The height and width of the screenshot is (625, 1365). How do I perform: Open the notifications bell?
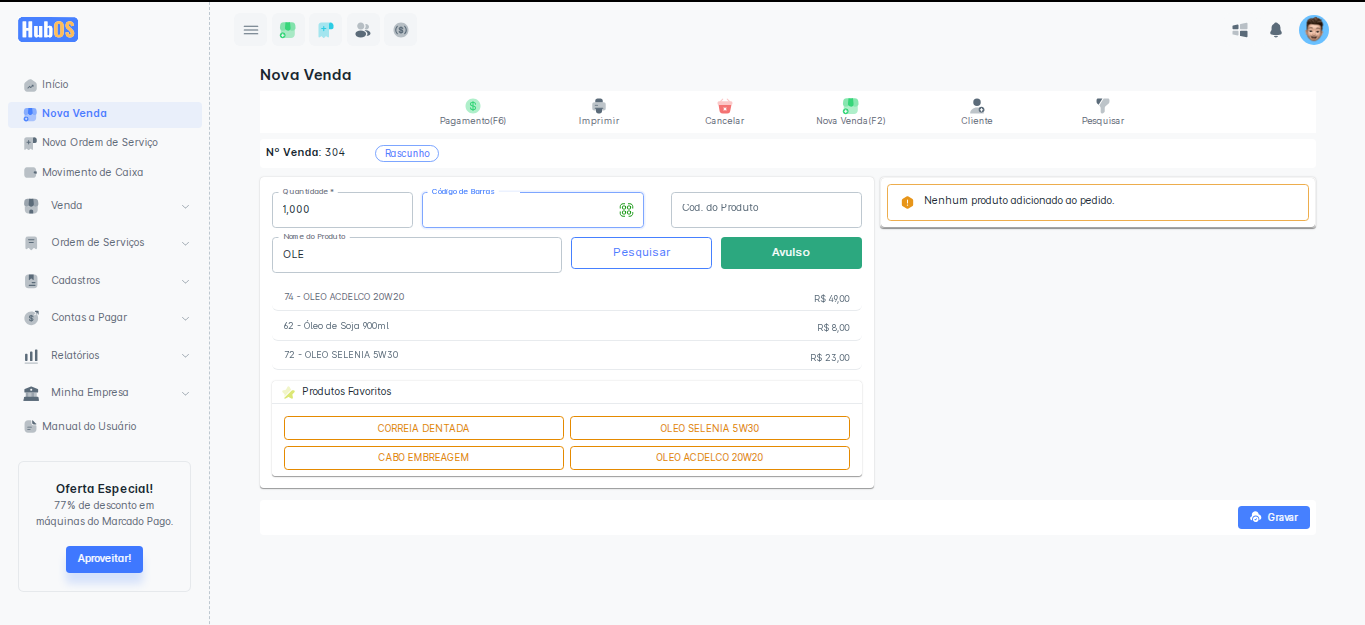(1276, 30)
